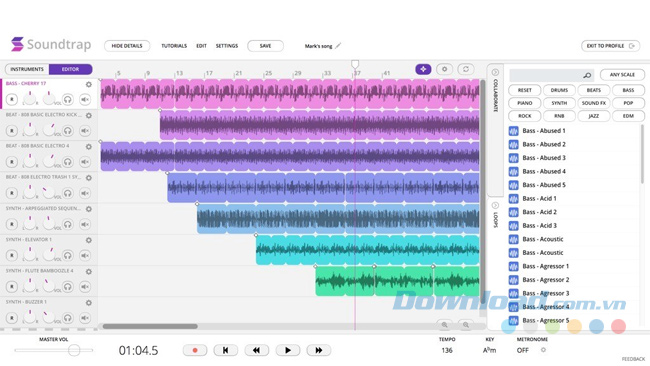Click Exit to Profile button

tap(610, 46)
